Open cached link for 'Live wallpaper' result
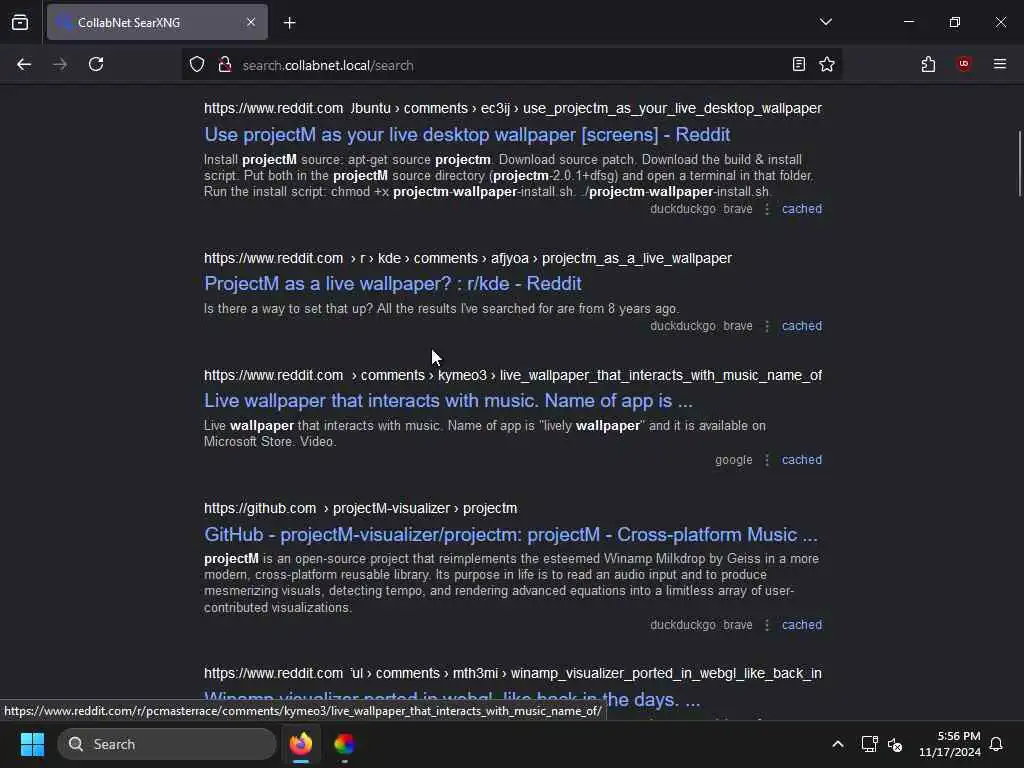Screen dimensions: 1024x768 (x=802, y=460)
